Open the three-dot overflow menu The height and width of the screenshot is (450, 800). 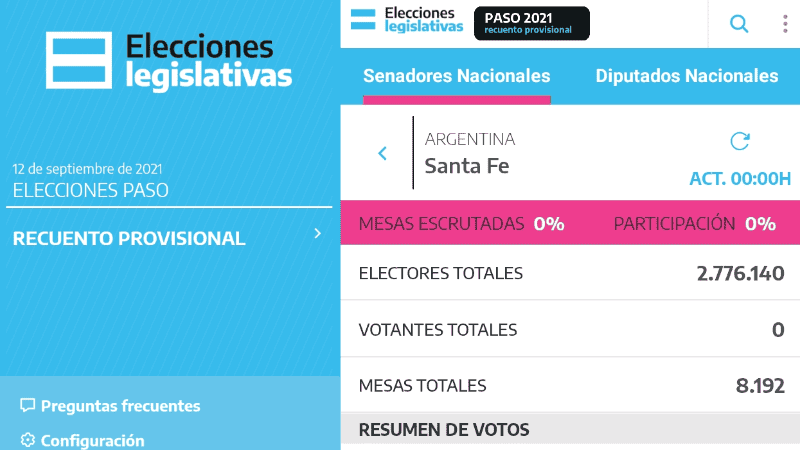[x=785, y=24]
